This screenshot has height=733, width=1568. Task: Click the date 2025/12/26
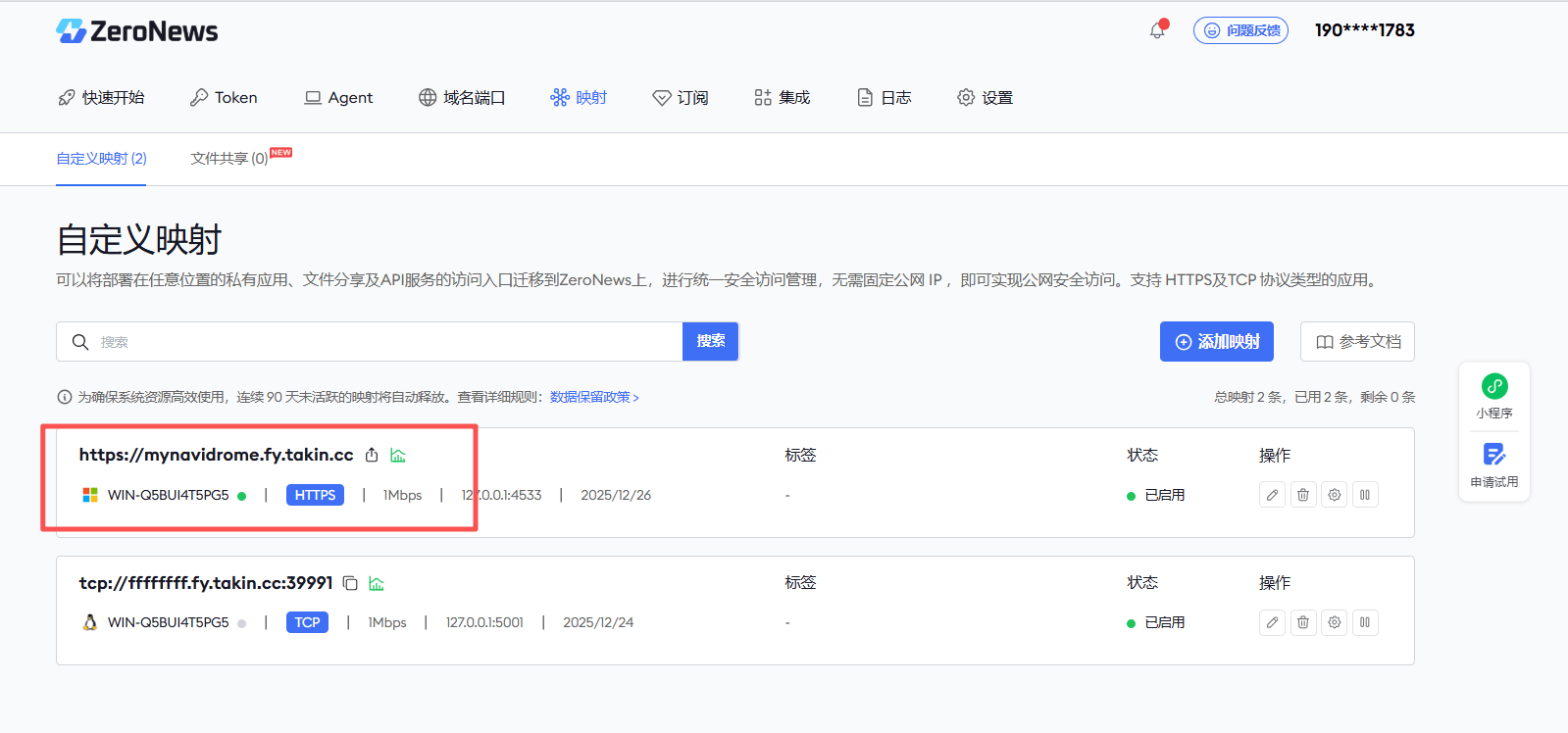[616, 495]
